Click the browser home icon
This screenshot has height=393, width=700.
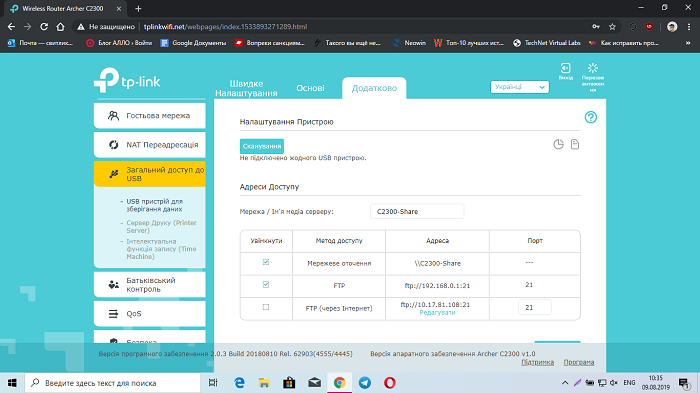point(60,27)
